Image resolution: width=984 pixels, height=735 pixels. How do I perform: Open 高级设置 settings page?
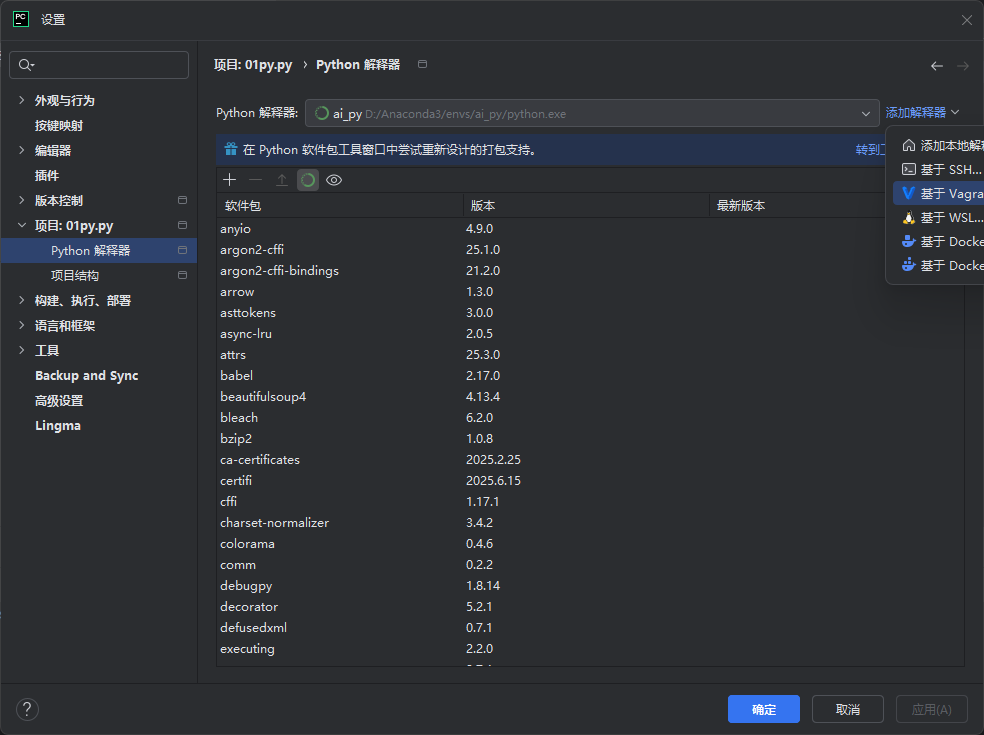click(59, 400)
